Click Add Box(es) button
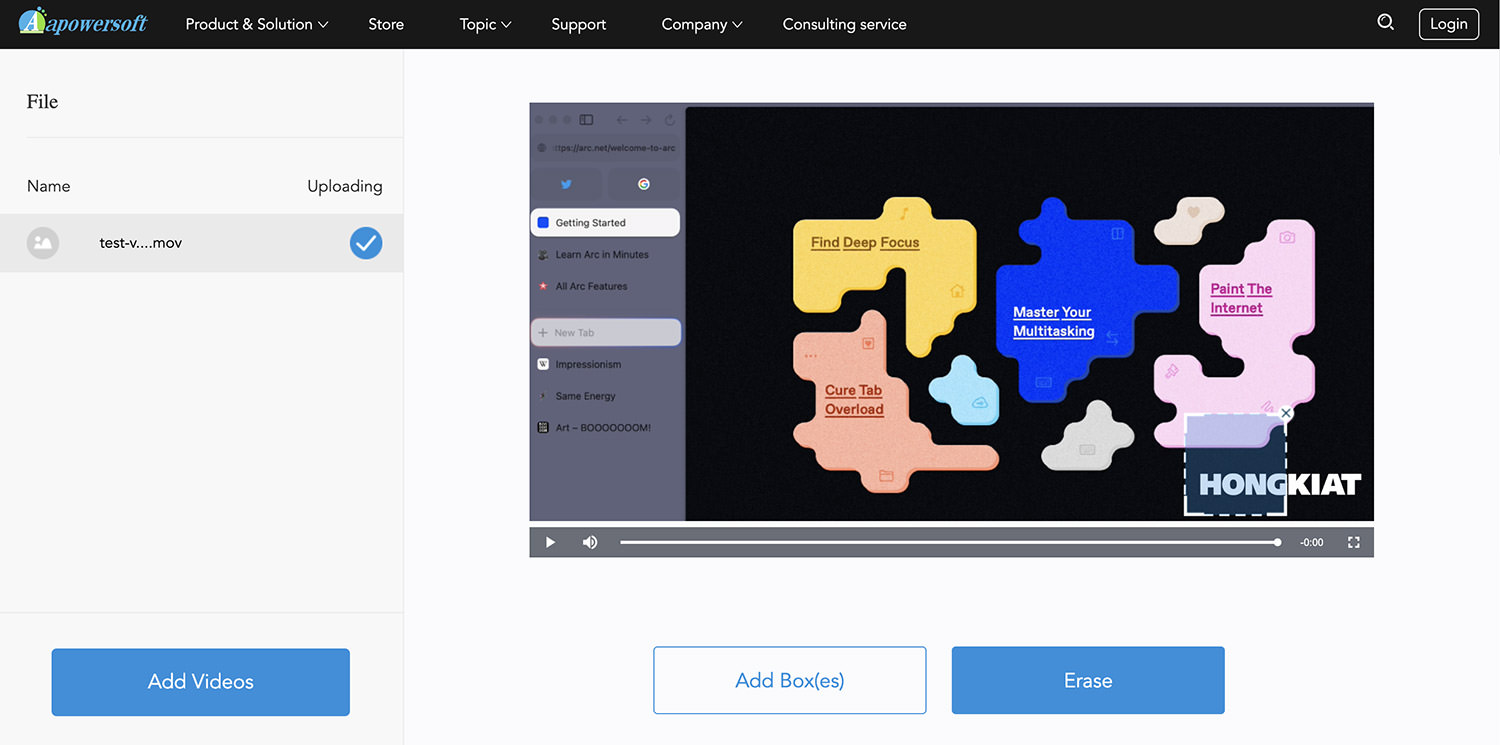The image size is (1500, 745). pos(790,680)
